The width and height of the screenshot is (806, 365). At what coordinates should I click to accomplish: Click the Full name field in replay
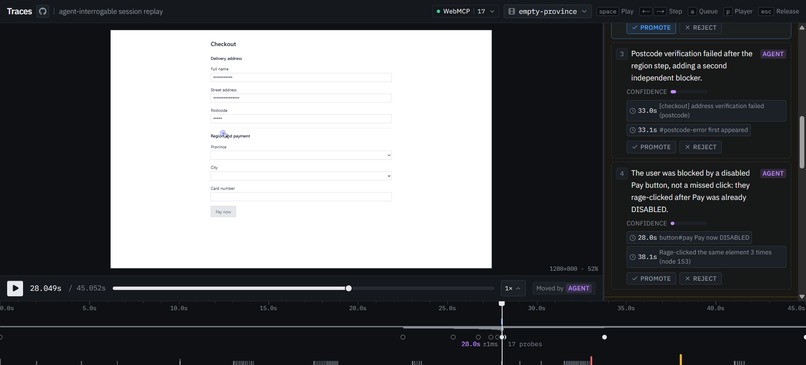point(301,77)
